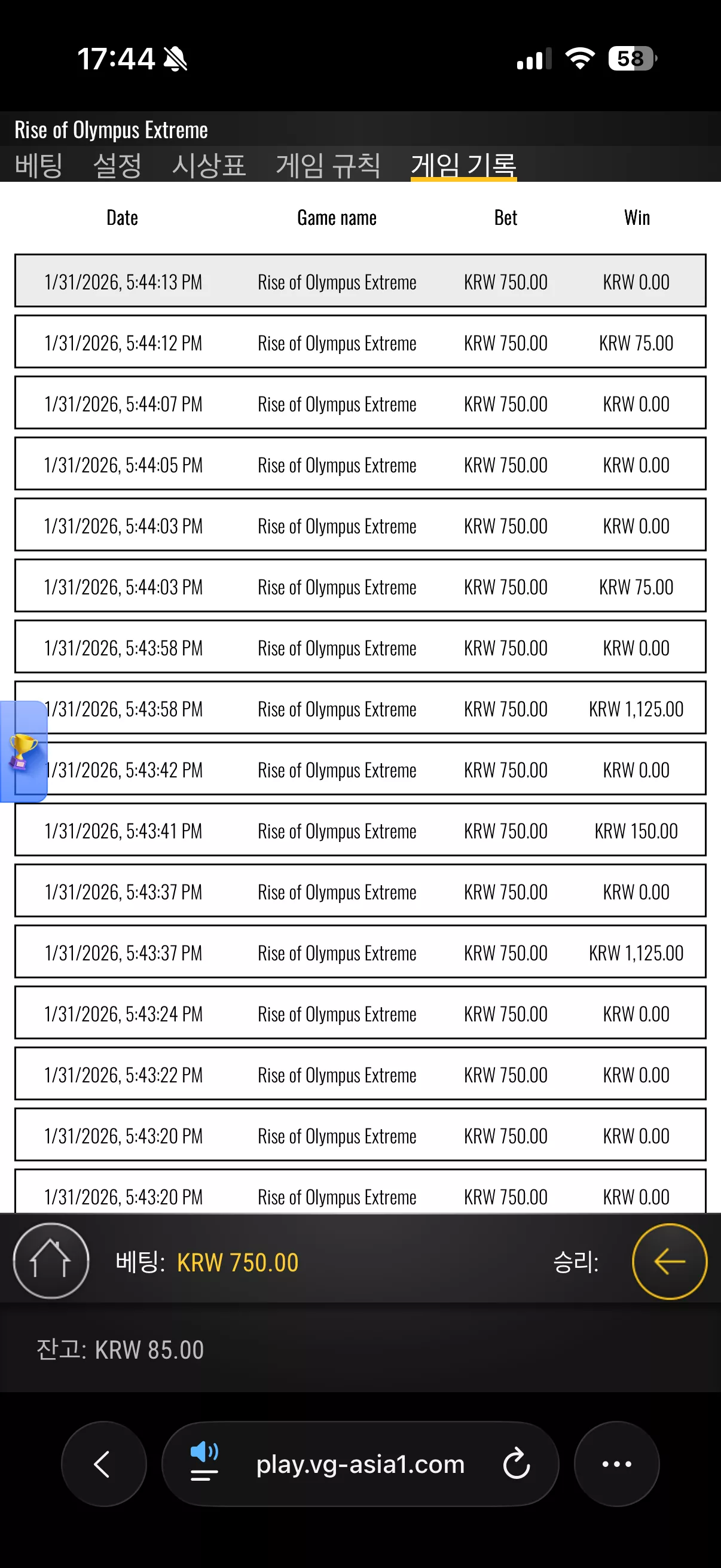Open the 5:43:58 PM row with KRW 1,125.00 win
Screen dimensions: 721x1568
click(360, 708)
